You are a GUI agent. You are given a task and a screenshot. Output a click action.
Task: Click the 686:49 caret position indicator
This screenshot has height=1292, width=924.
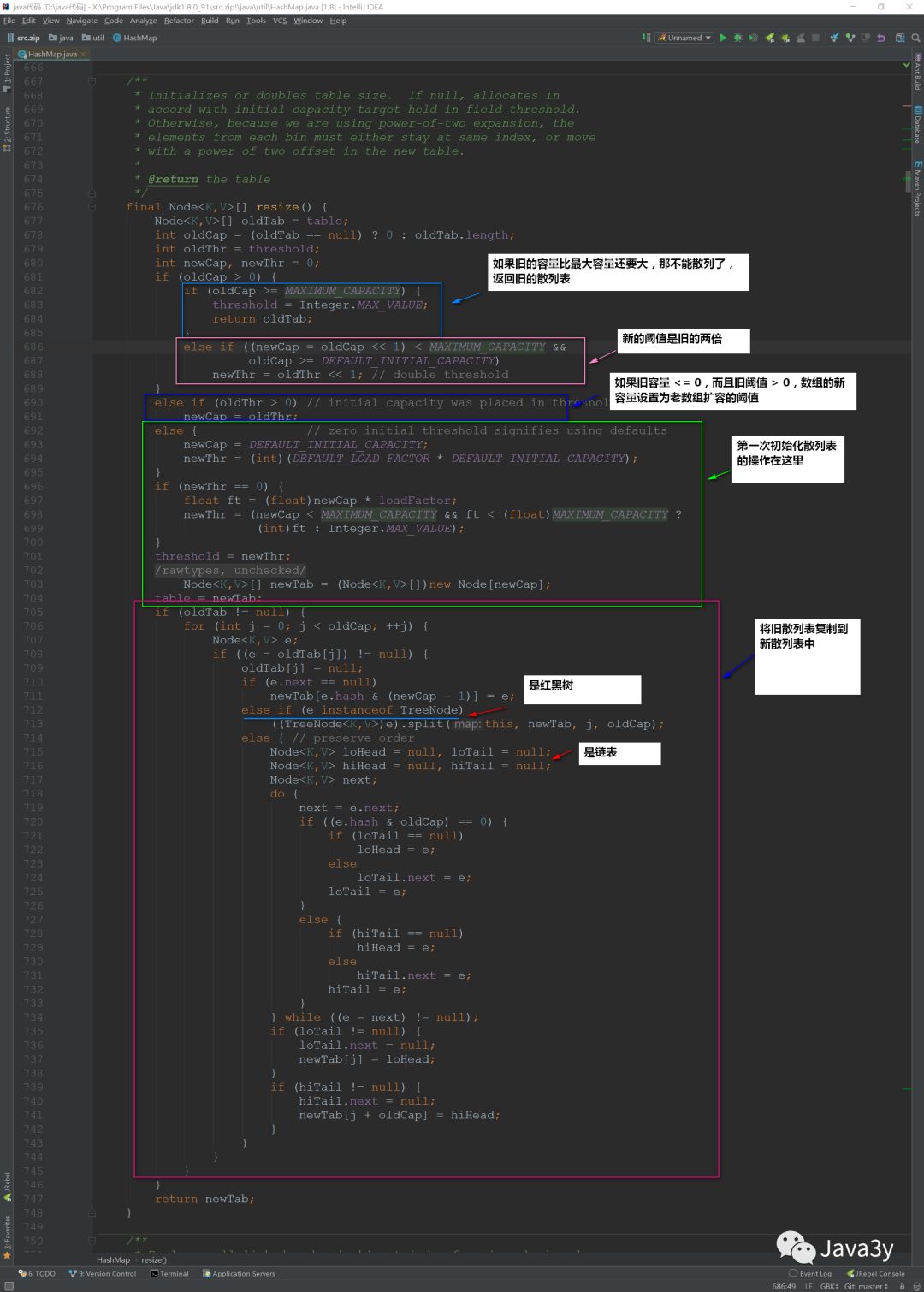click(x=784, y=1286)
